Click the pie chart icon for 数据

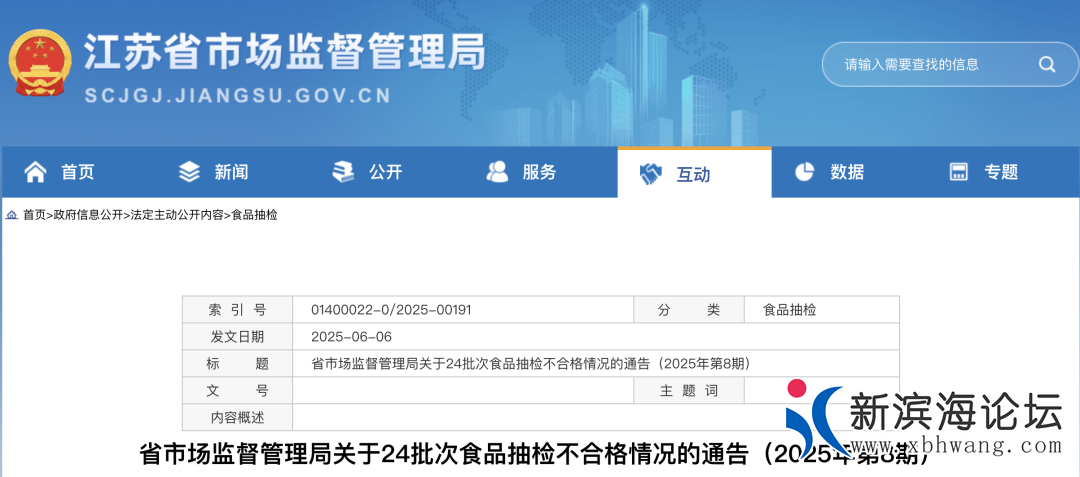(x=804, y=172)
